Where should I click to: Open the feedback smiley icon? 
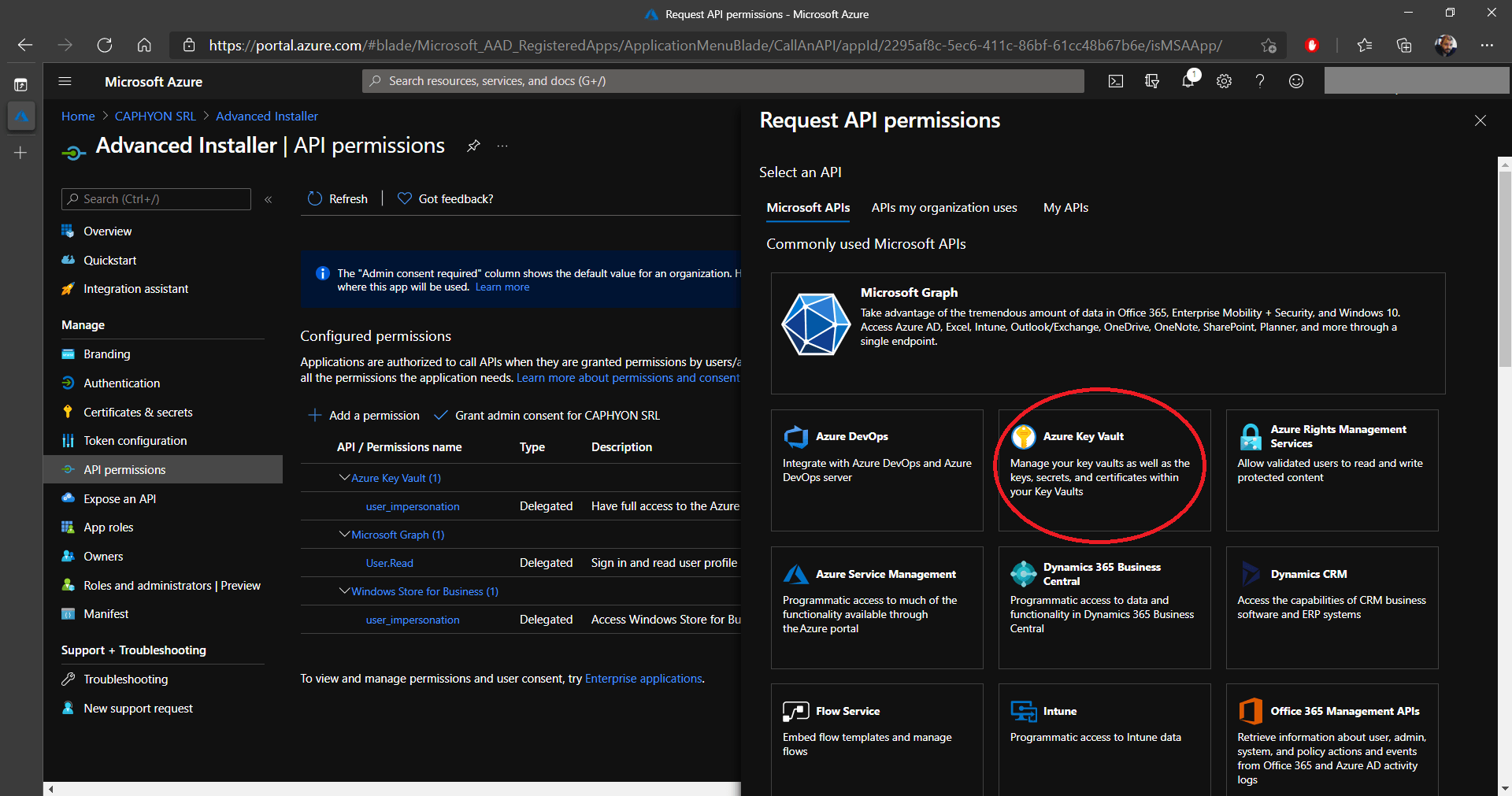[x=1296, y=81]
